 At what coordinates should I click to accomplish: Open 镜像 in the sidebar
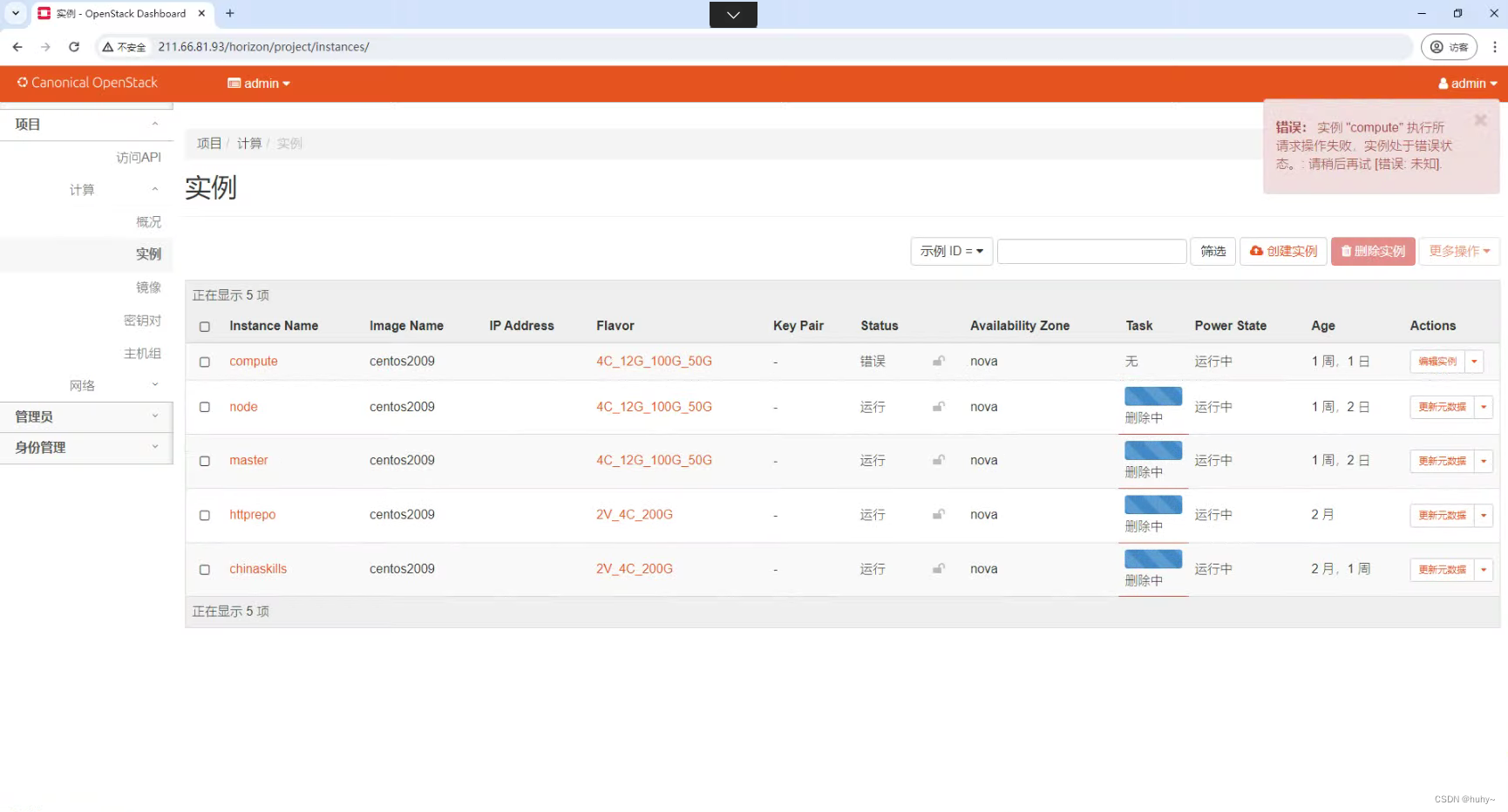(x=148, y=287)
